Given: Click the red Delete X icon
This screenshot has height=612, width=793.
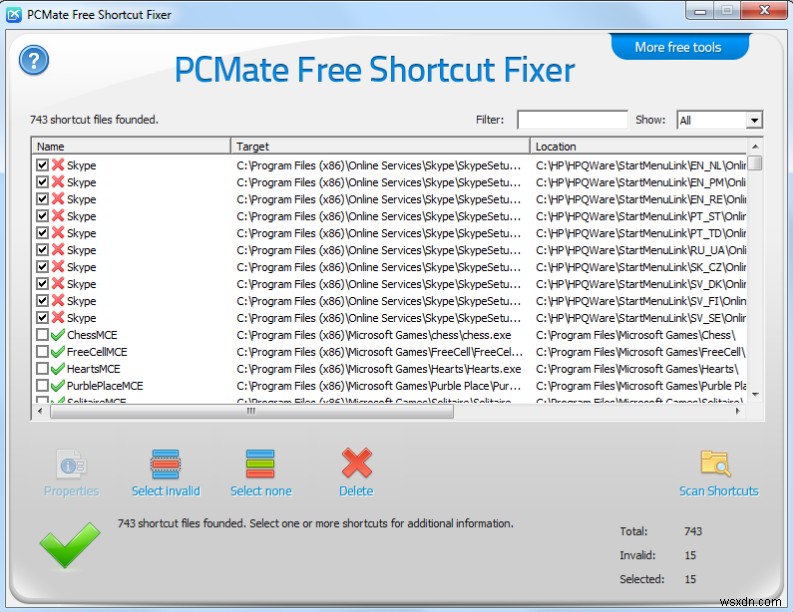Looking at the screenshot, I should click(x=357, y=463).
